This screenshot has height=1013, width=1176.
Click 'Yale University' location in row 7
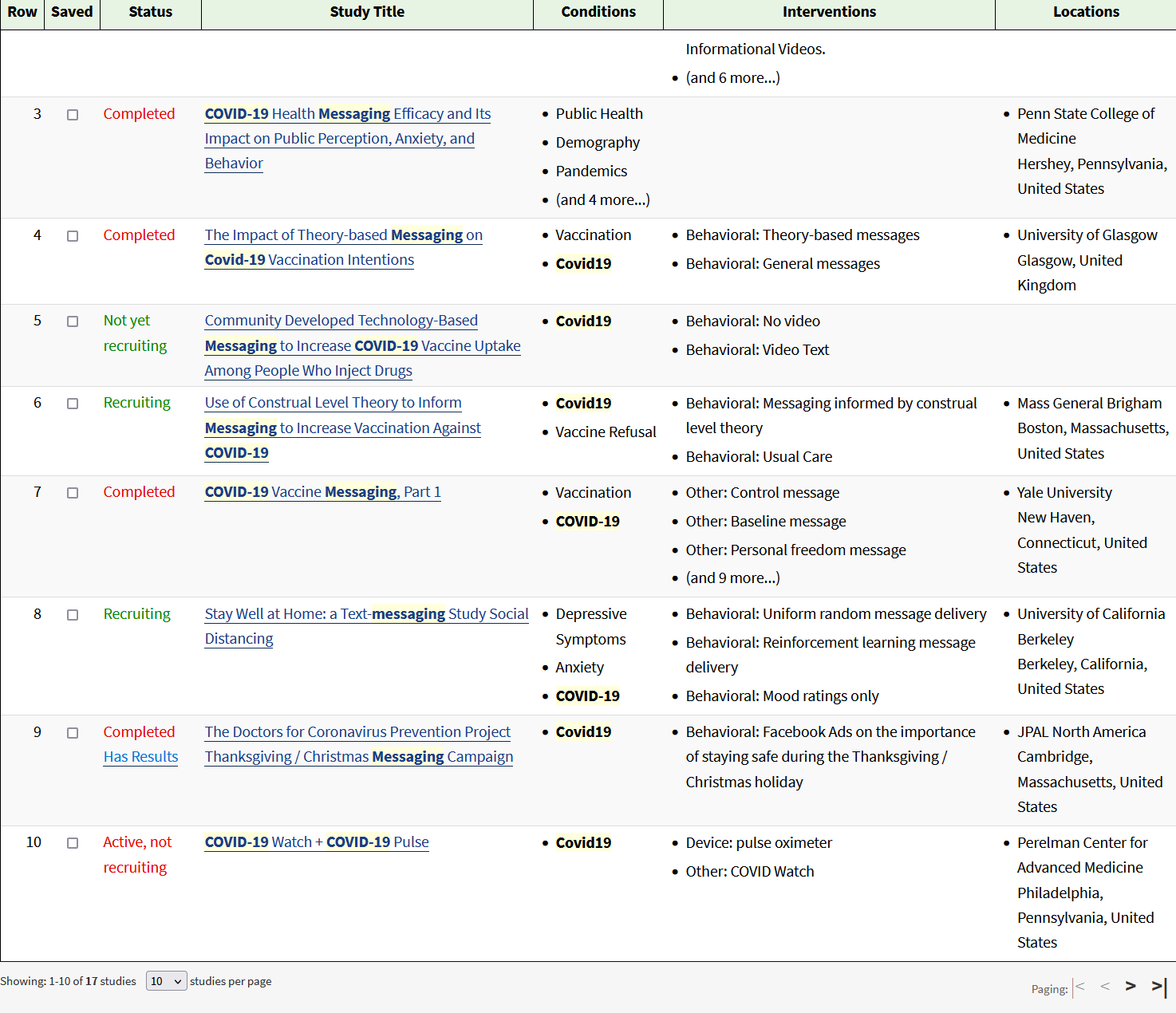[x=1064, y=493]
